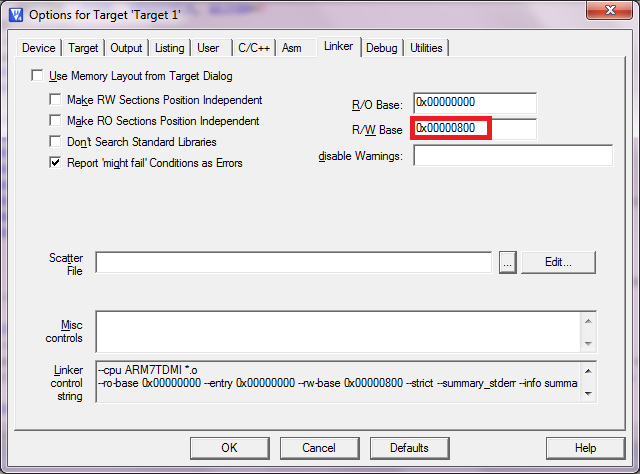Switch to the Utilities tab
640x474 pixels.
426,48
